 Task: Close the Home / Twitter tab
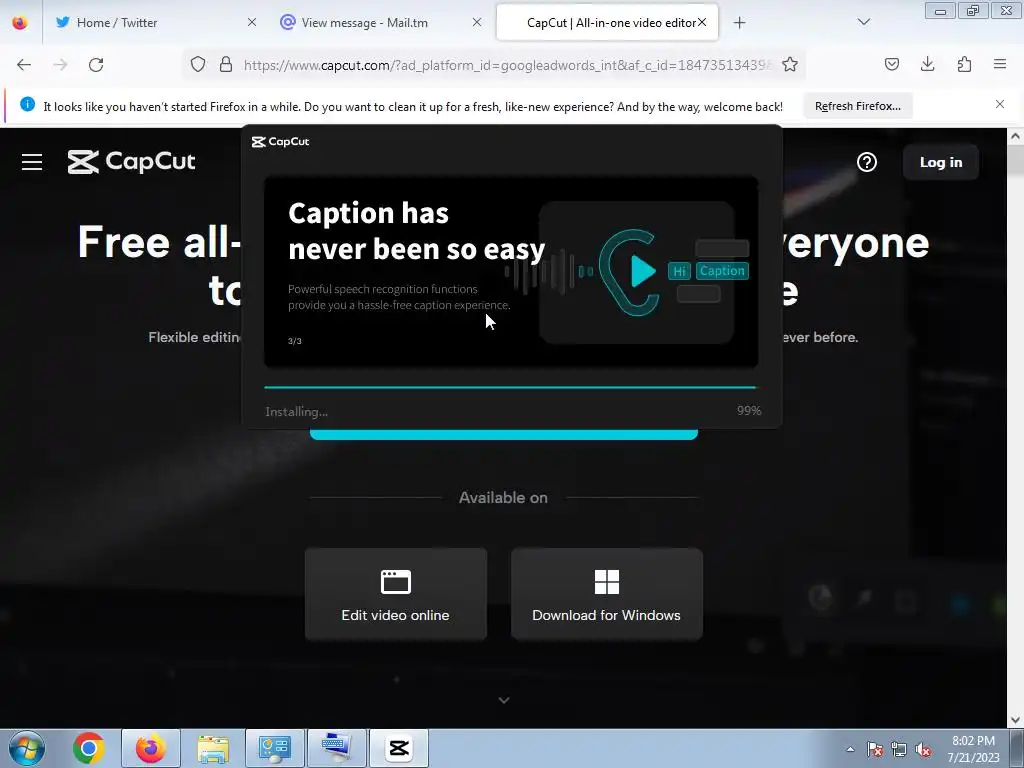click(251, 22)
